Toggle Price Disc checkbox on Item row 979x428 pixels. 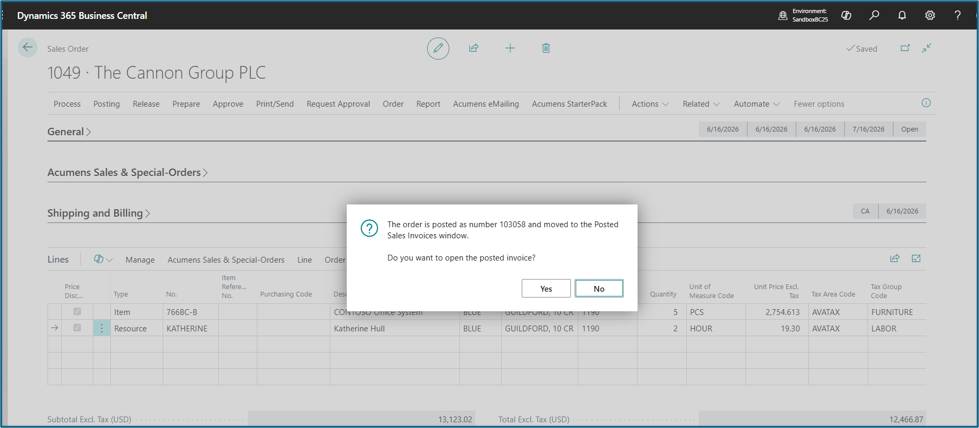pyautogui.click(x=77, y=311)
